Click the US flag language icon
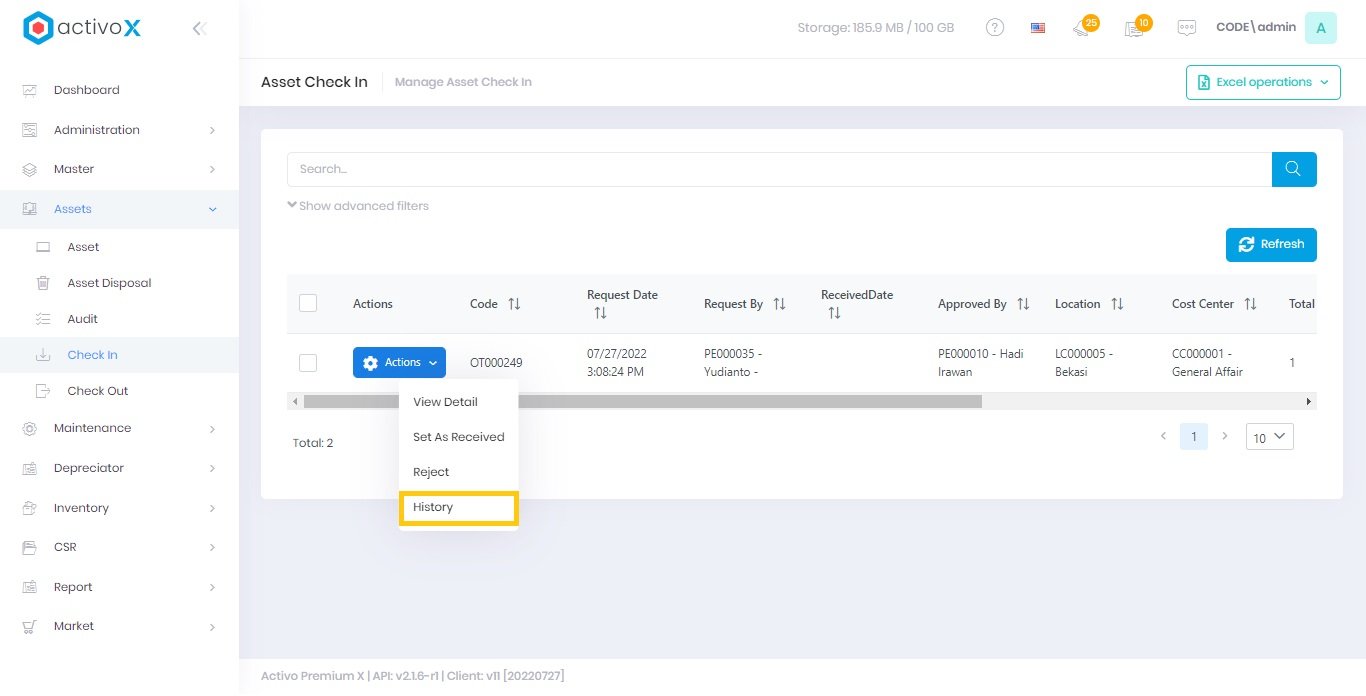This screenshot has height=696, width=1366. coord(1038,28)
